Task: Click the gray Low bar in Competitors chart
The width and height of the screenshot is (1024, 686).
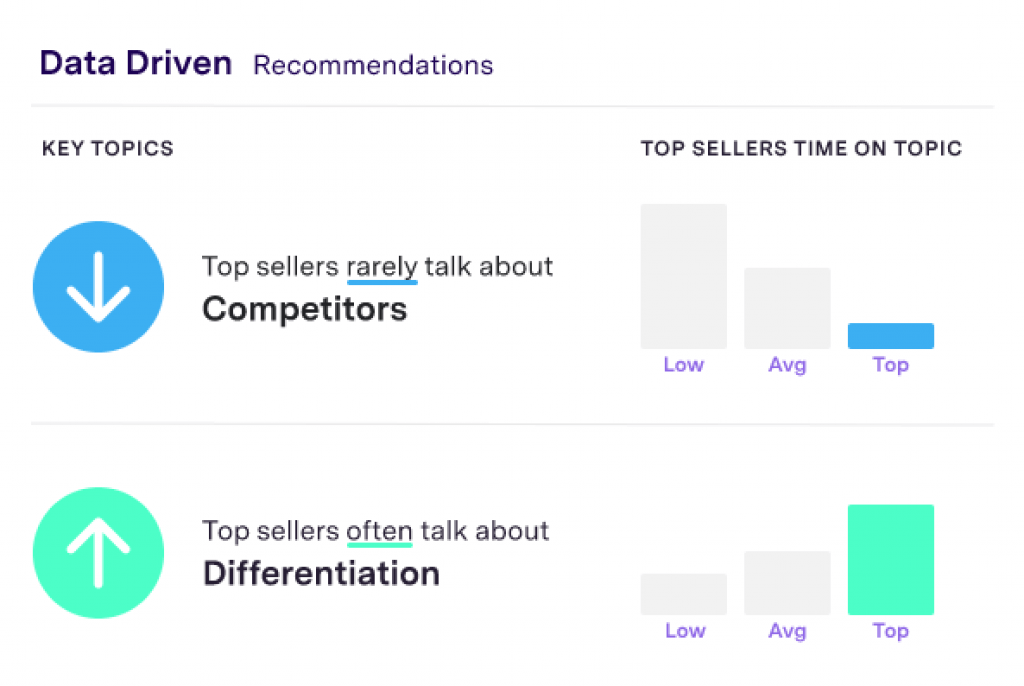Action: pos(683,276)
